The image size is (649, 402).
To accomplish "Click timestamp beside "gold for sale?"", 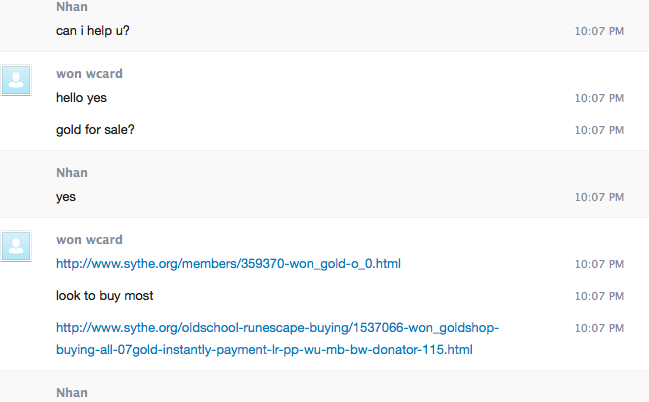I will [x=599, y=130].
